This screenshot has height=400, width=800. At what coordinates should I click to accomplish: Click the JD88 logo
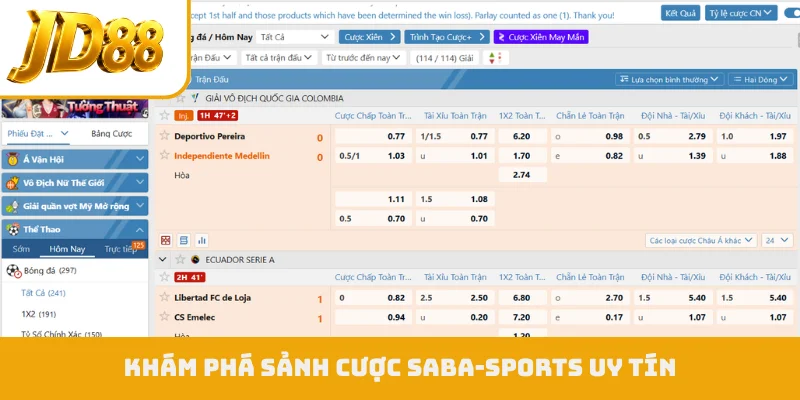tap(87, 46)
